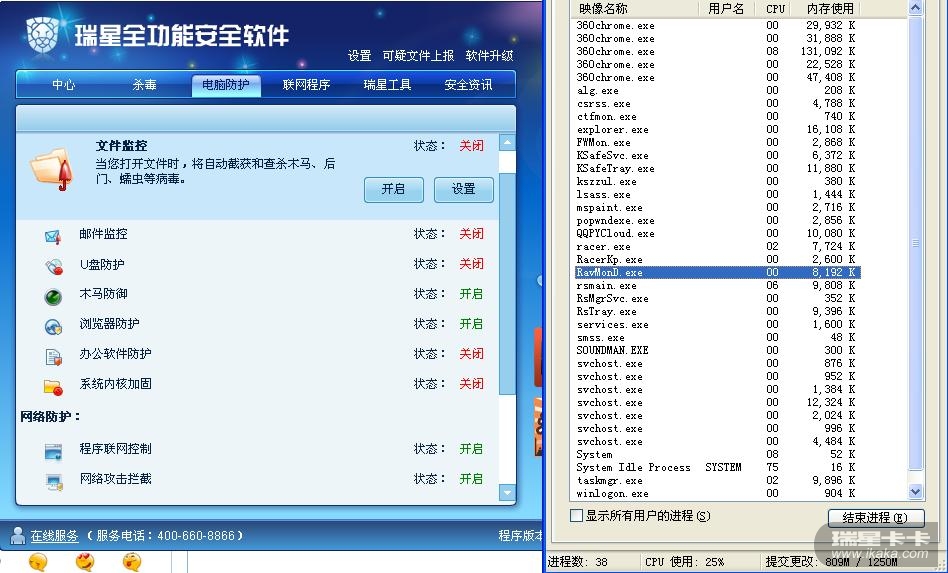
Task: Click Task Manager process list scroll-up arrow
Action: [x=915, y=8]
